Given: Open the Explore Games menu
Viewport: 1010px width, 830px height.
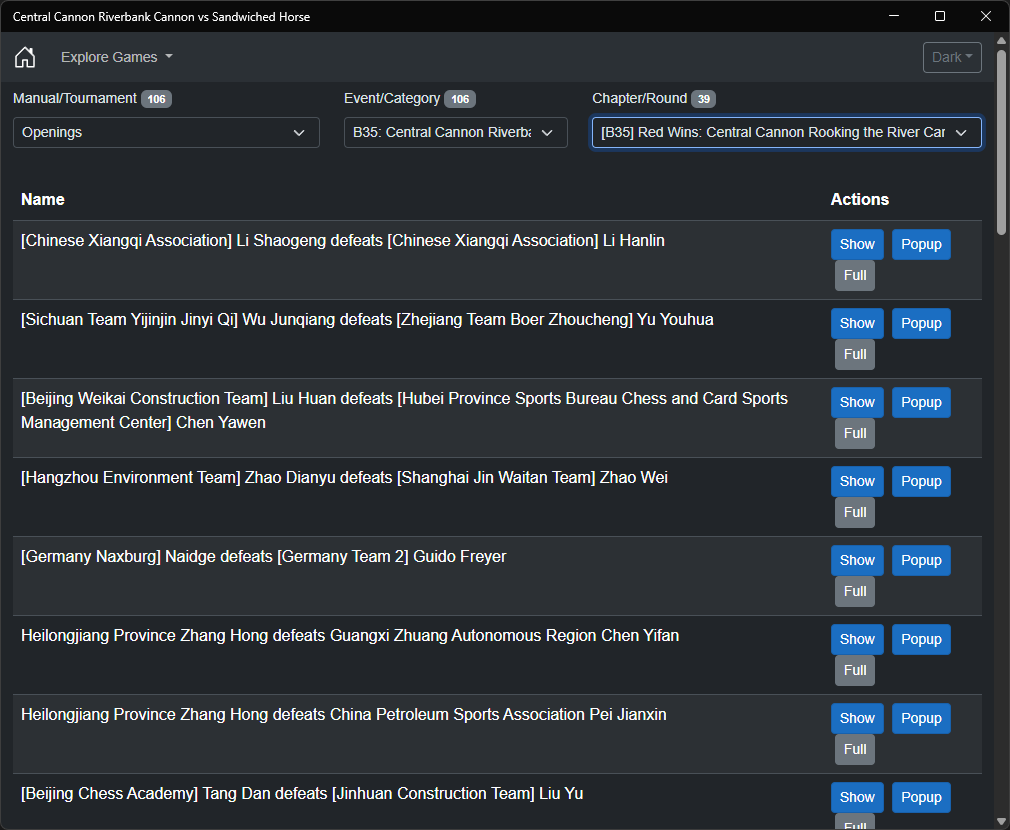Looking at the screenshot, I should click(x=116, y=57).
